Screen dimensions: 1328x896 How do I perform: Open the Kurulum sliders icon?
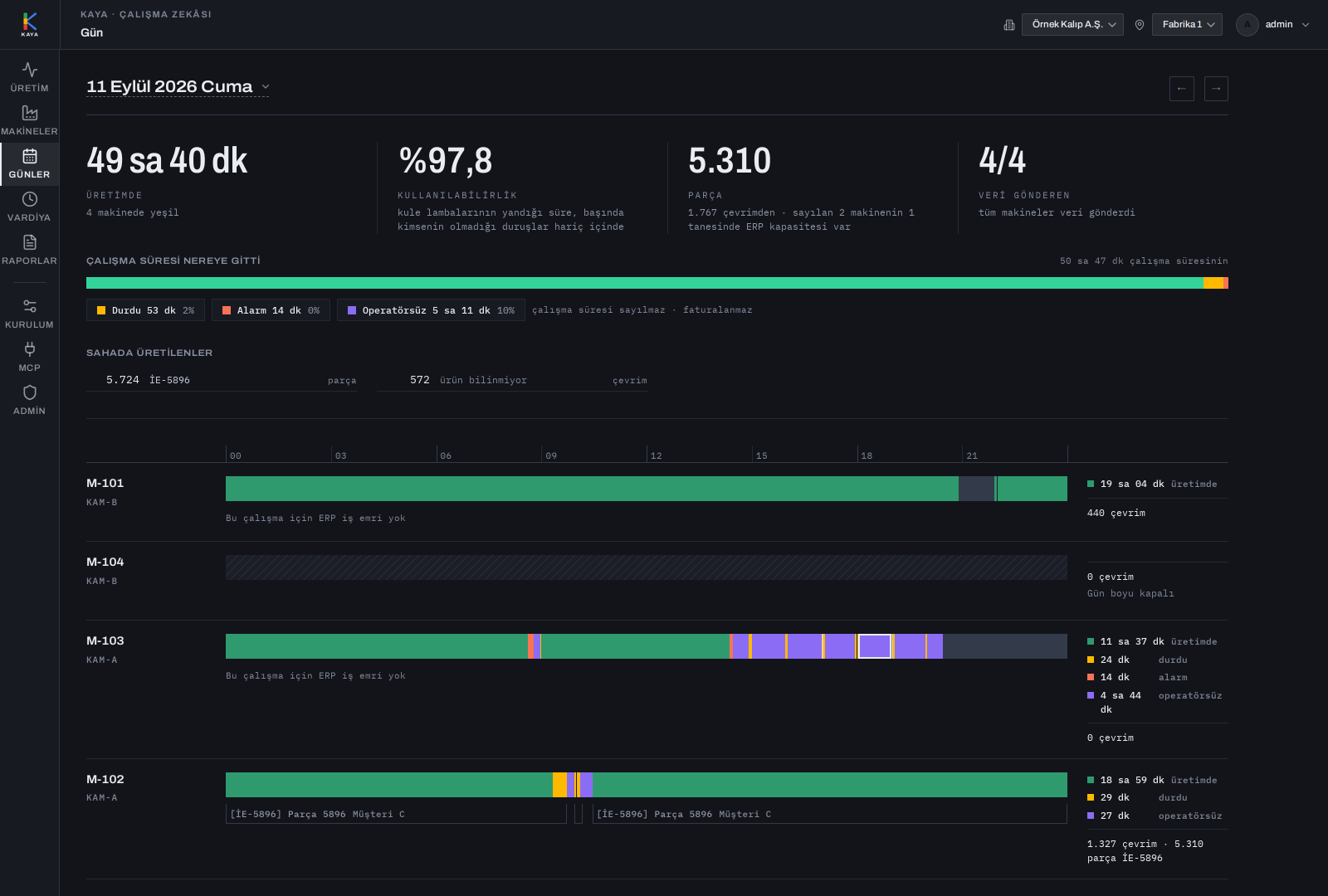[30, 306]
